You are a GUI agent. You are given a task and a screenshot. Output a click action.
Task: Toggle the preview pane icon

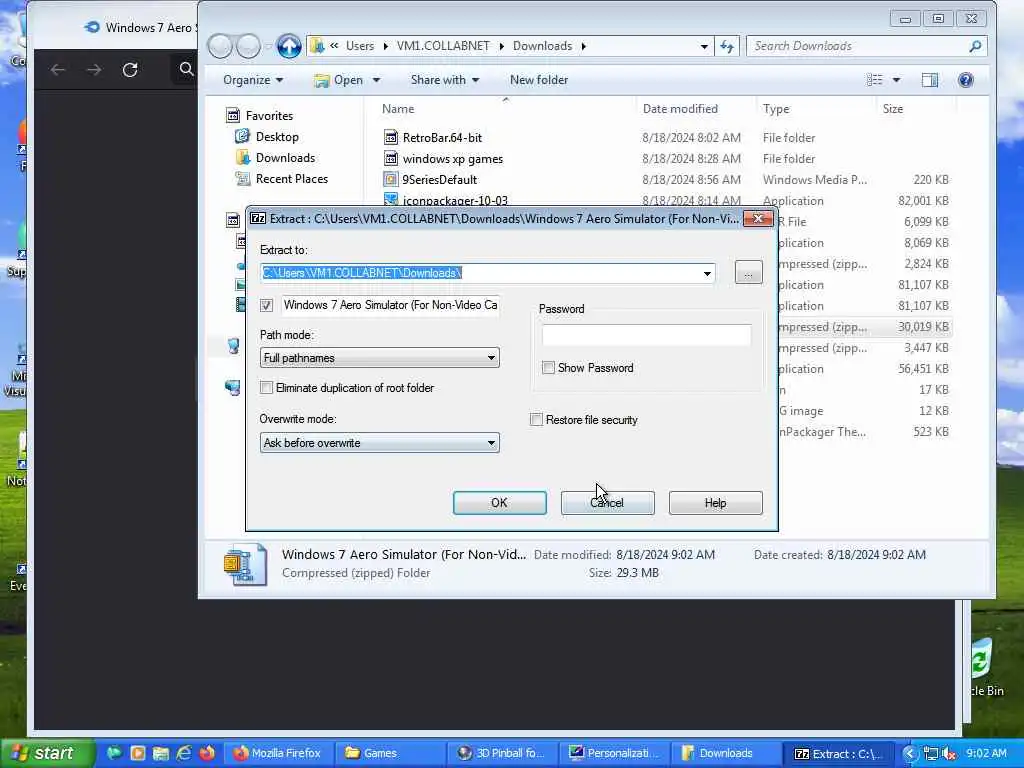(929, 80)
